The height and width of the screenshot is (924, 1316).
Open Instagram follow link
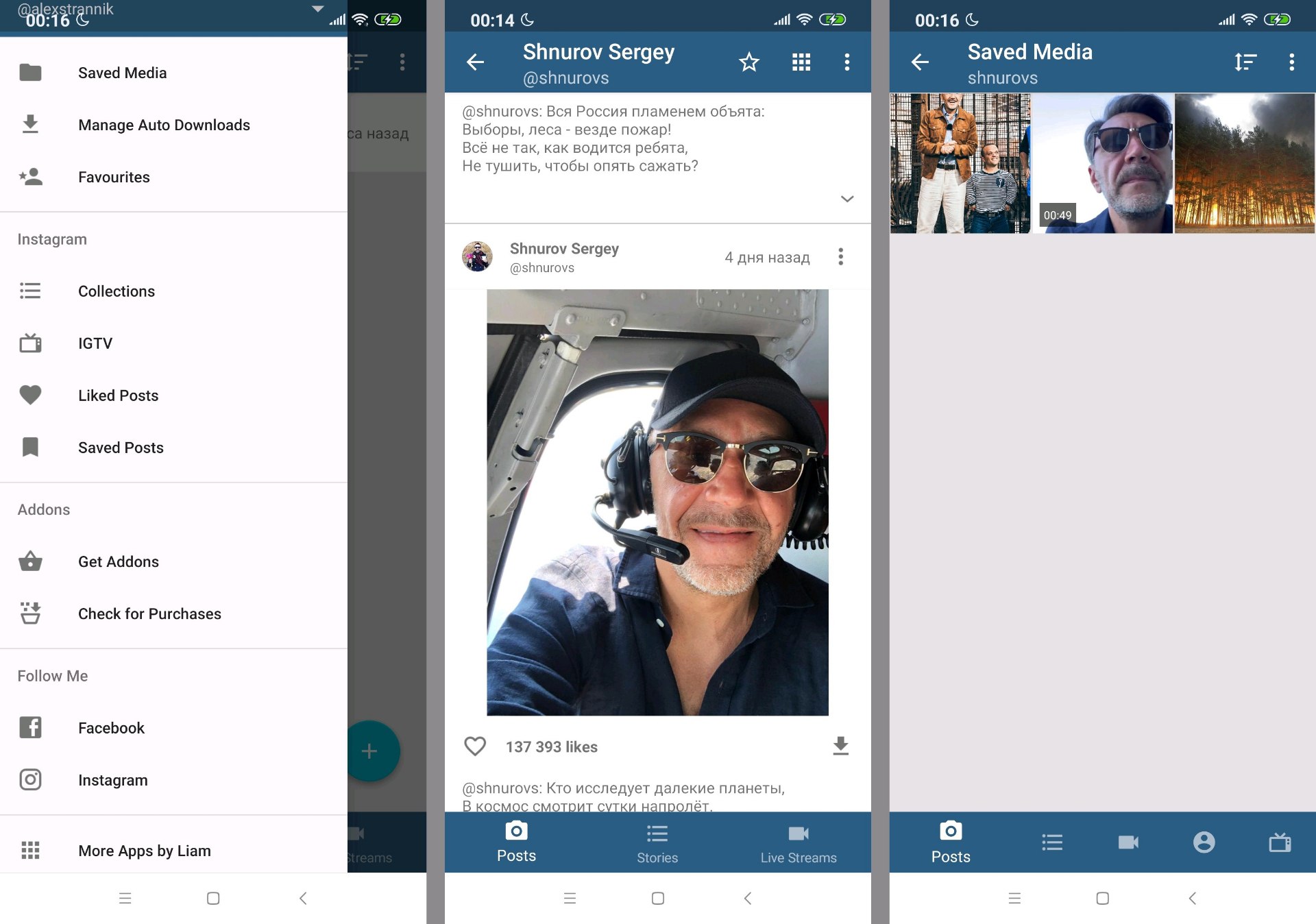[173, 780]
